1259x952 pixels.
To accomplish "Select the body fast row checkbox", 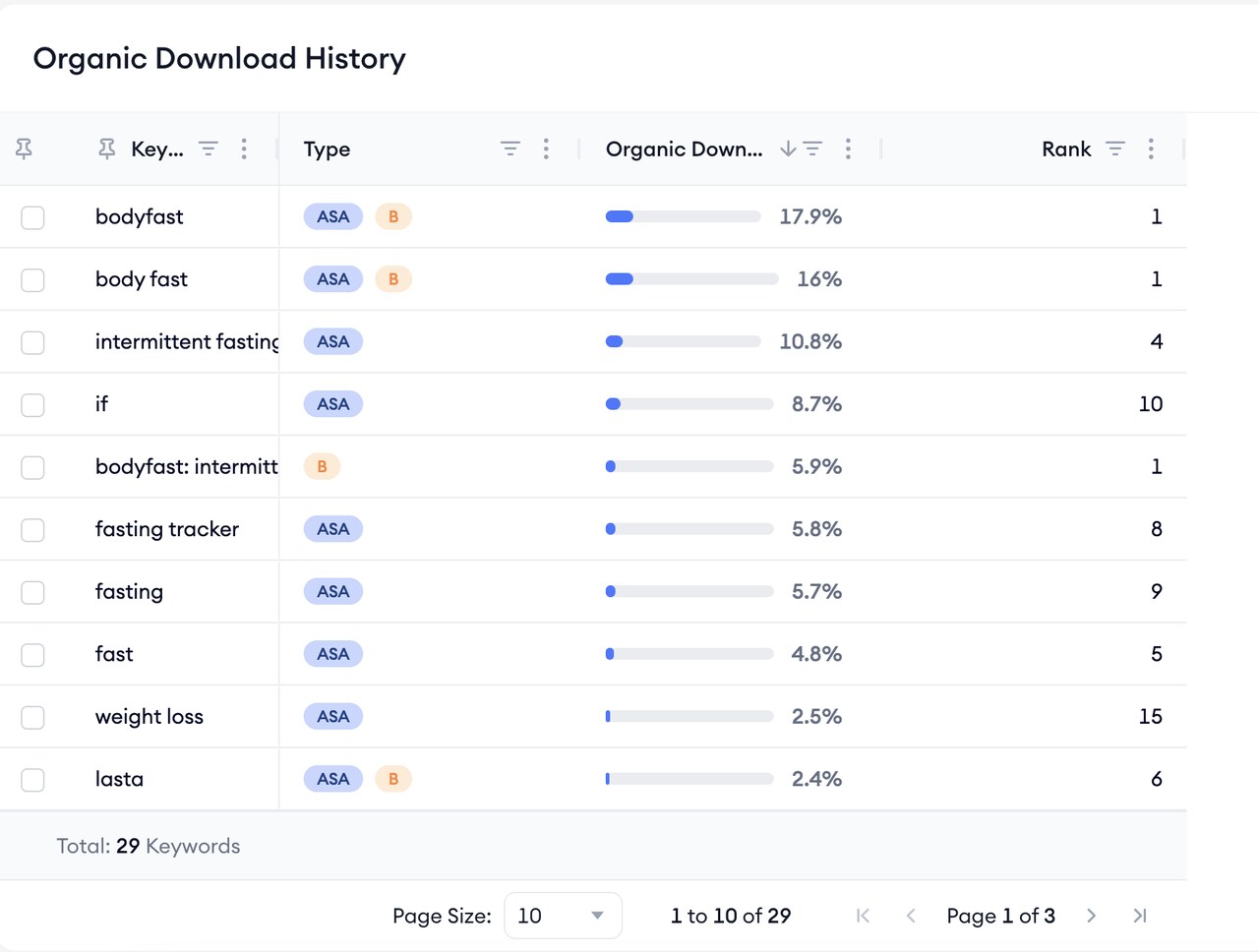I will coord(33,279).
